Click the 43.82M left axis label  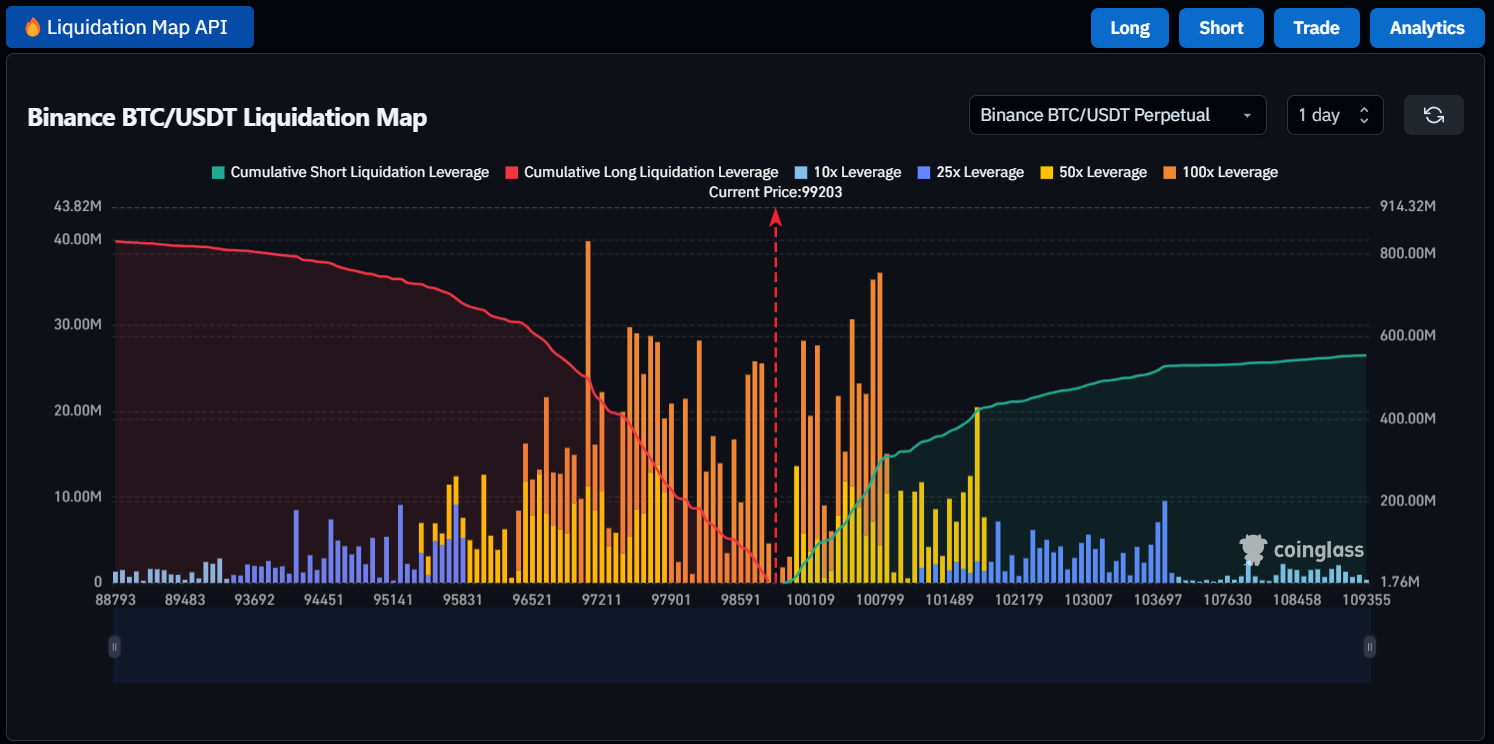click(x=78, y=206)
